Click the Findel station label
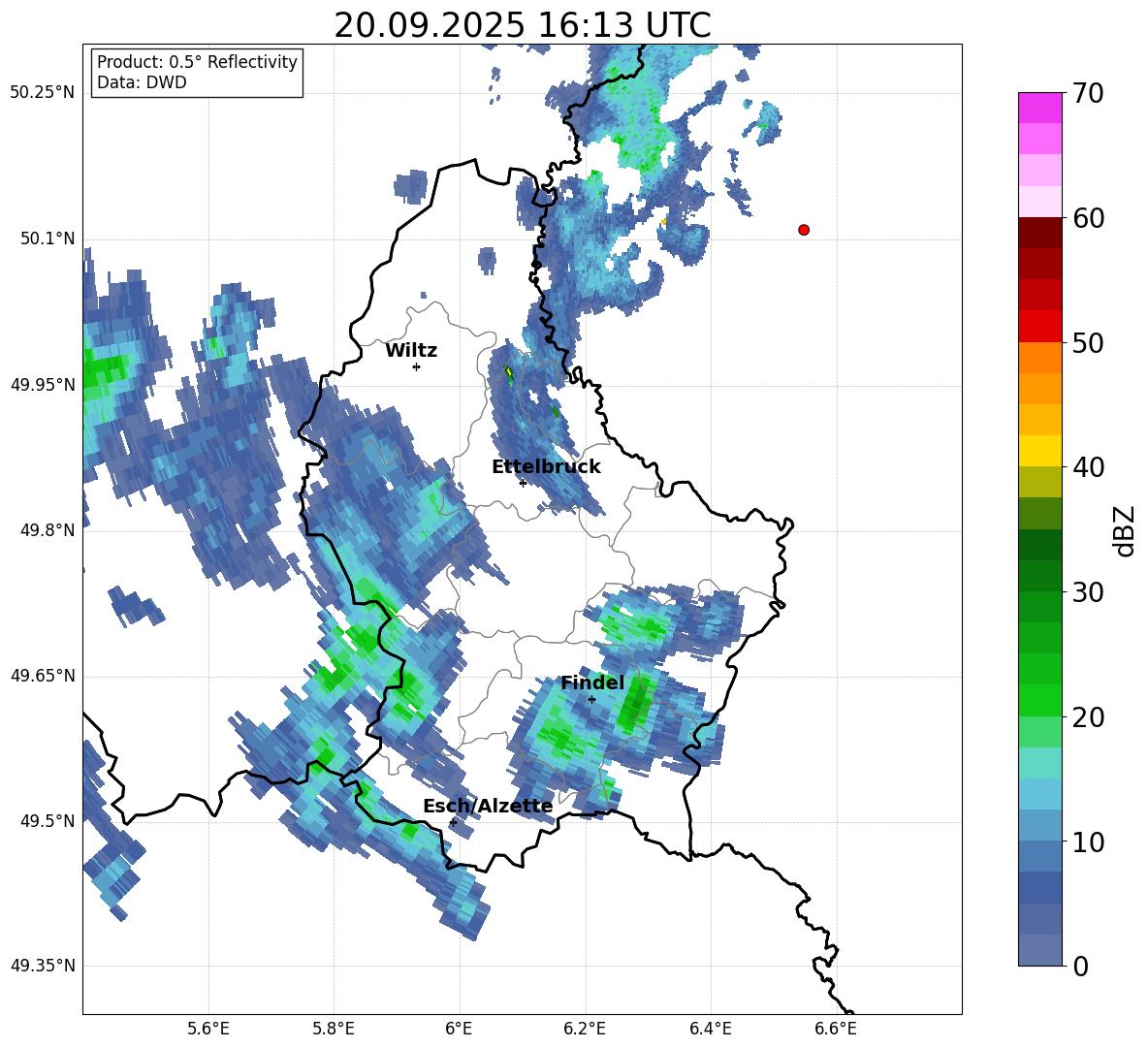 pos(592,683)
